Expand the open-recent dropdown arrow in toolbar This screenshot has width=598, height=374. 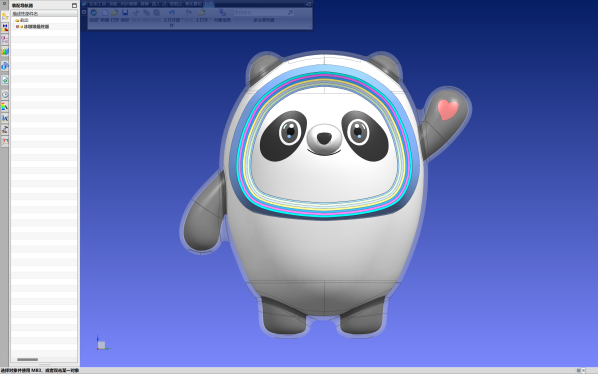[210, 19]
